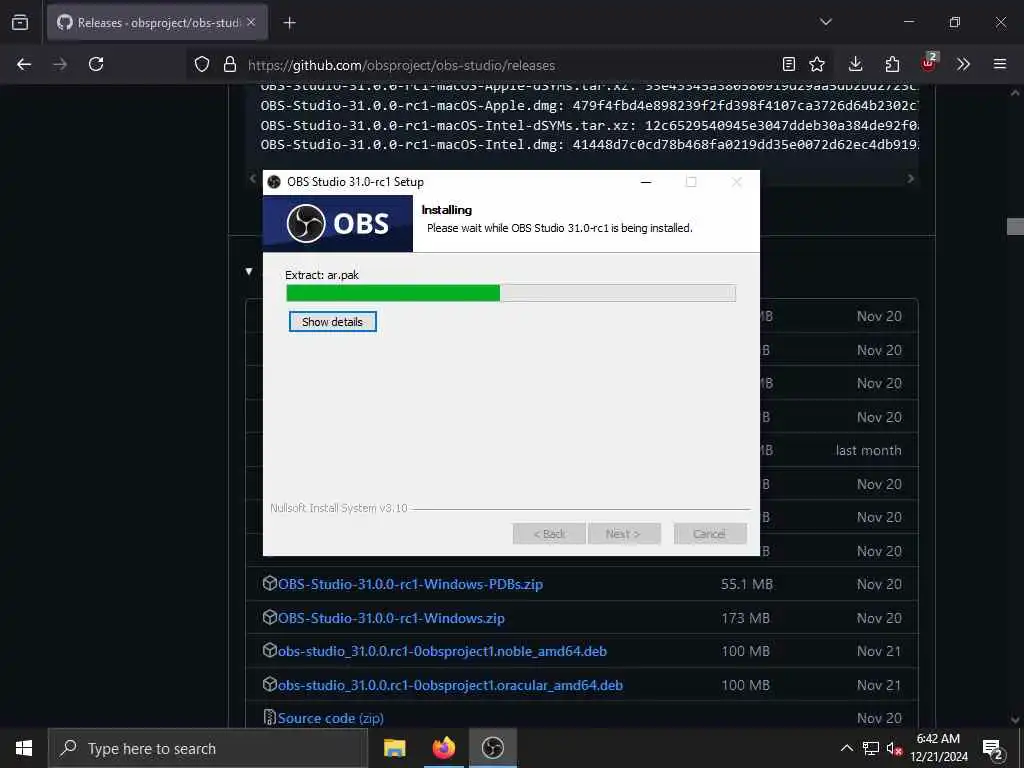Go back to previous page

(x=24, y=64)
